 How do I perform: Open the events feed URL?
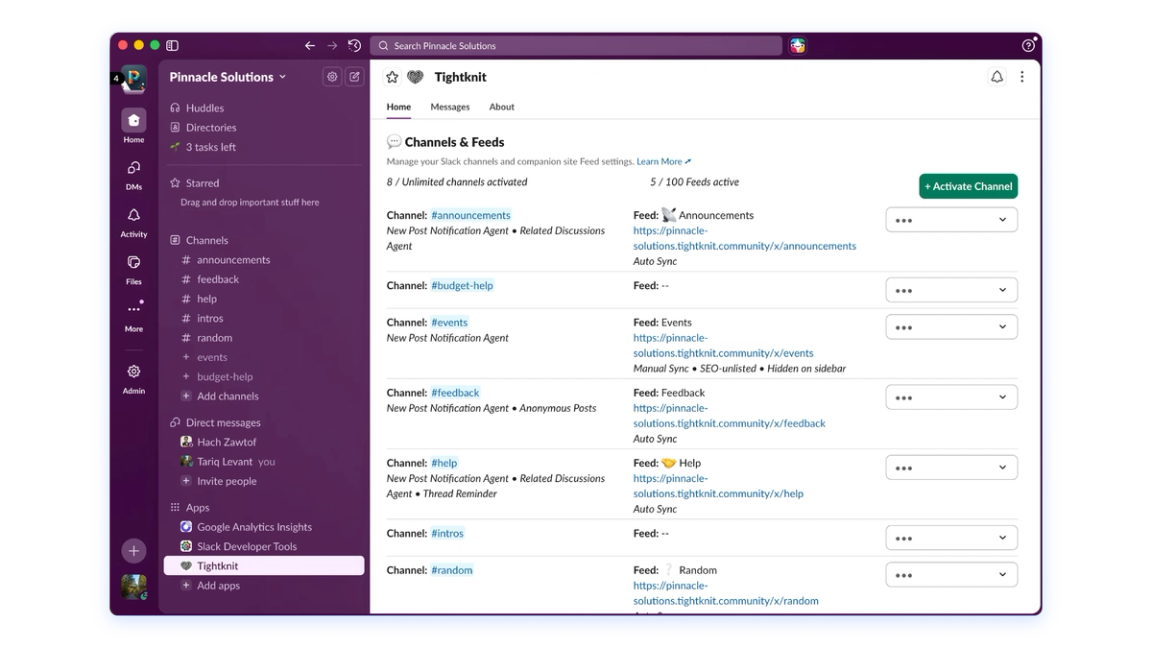723,346
